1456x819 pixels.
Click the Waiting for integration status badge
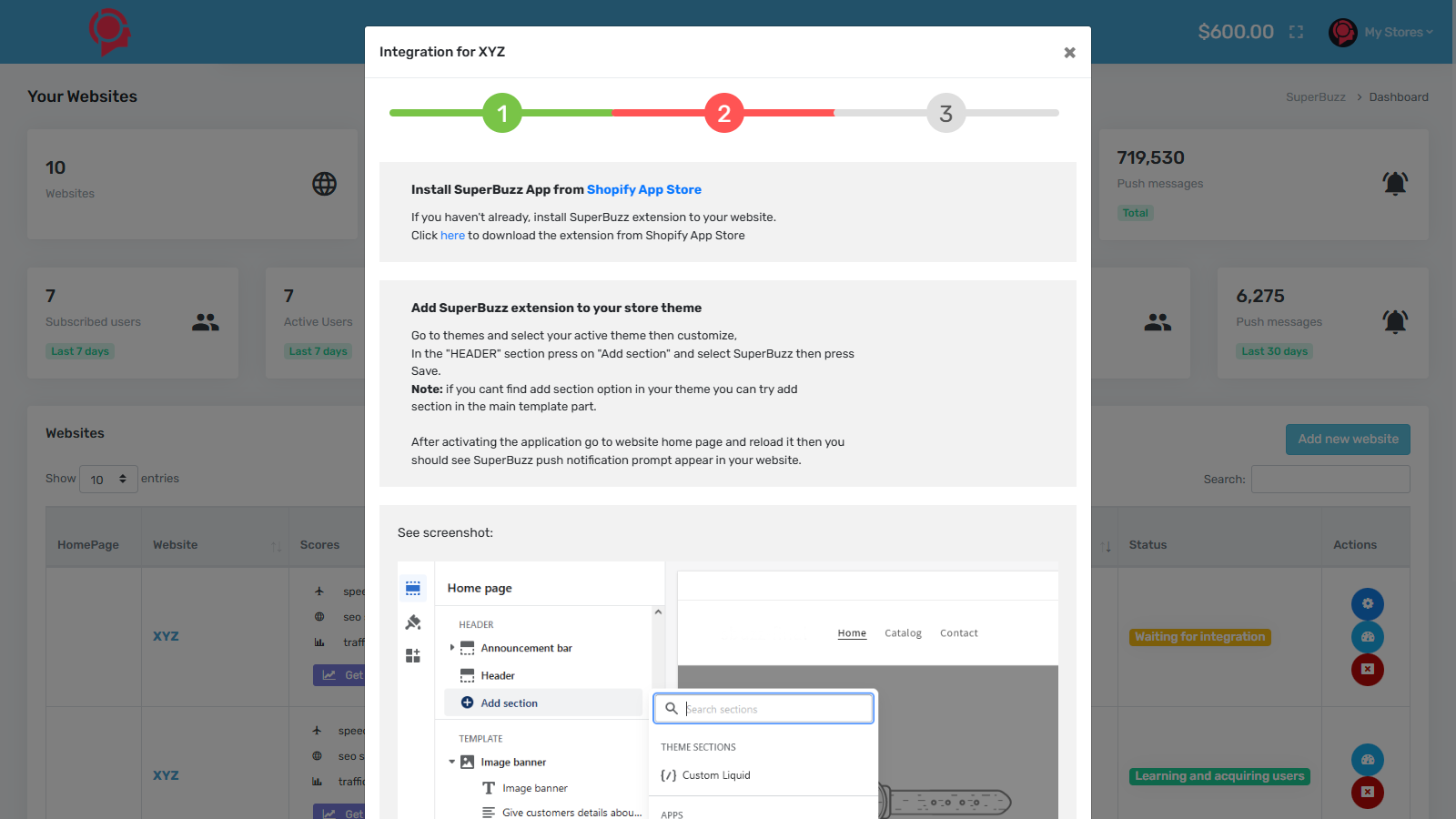[1199, 637]
